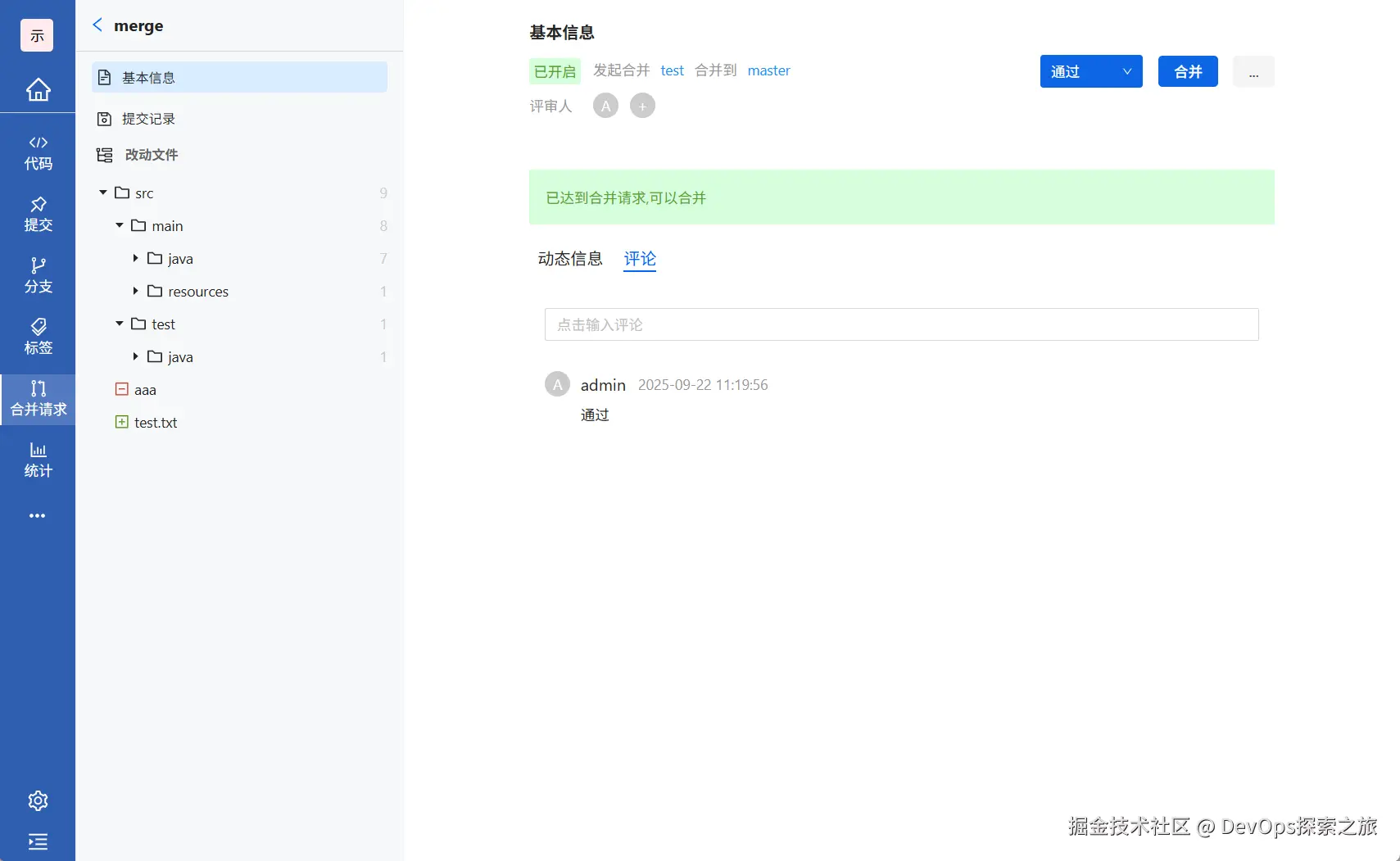This screenshot has height=861, width=1400.
Task: Collapse the src folder arrow
Action: (103, 193)
